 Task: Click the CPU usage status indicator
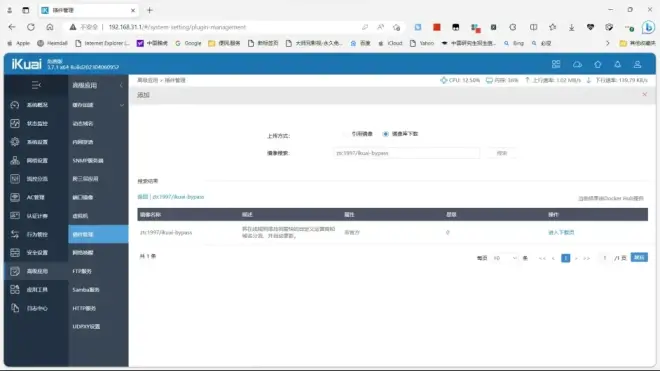click(x=460, y=80)
